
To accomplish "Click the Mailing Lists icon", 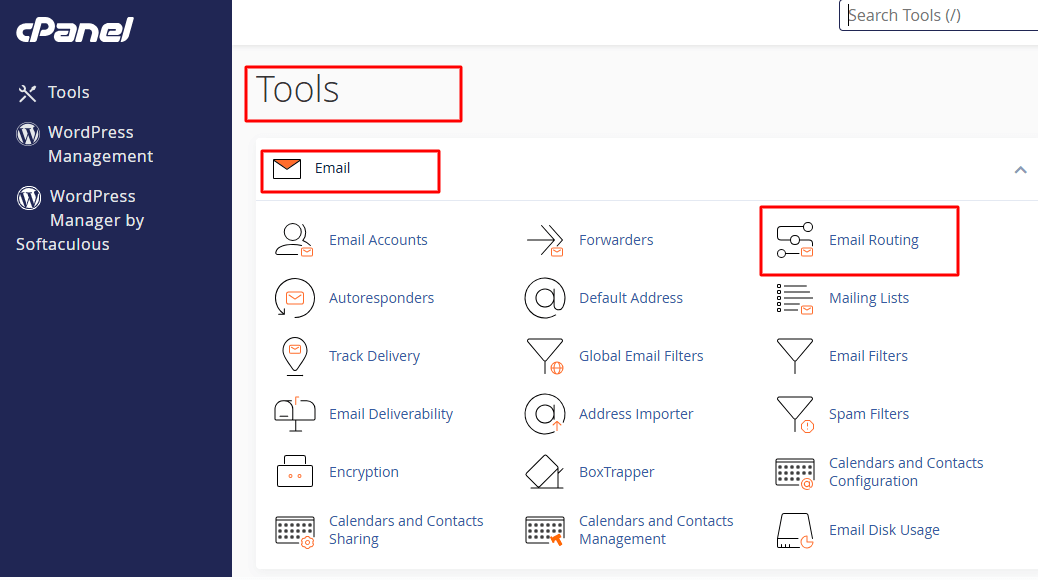I will click(x=794, y=299).
